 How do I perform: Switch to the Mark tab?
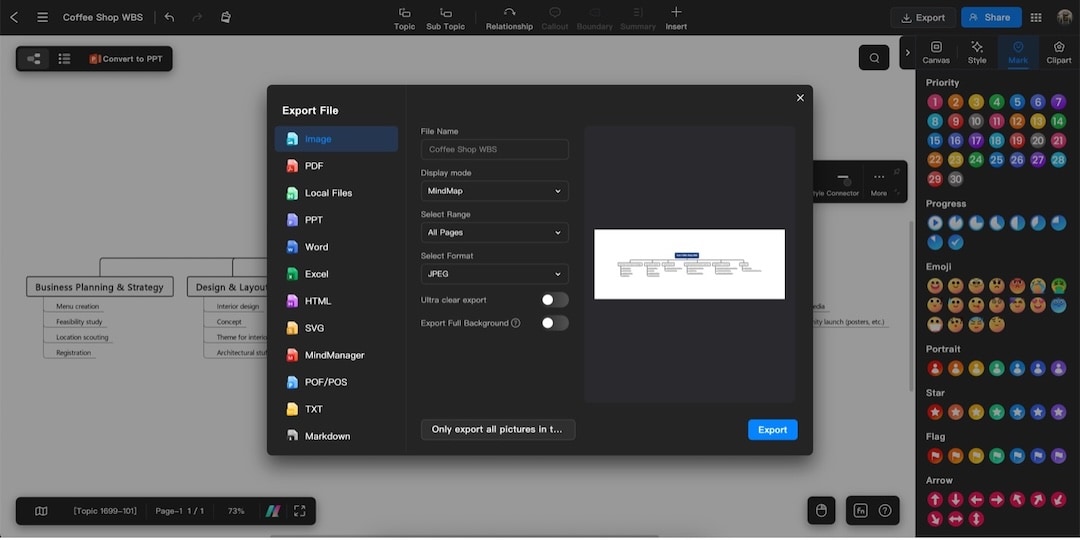pyautogui.click(x=1018, y=52)
